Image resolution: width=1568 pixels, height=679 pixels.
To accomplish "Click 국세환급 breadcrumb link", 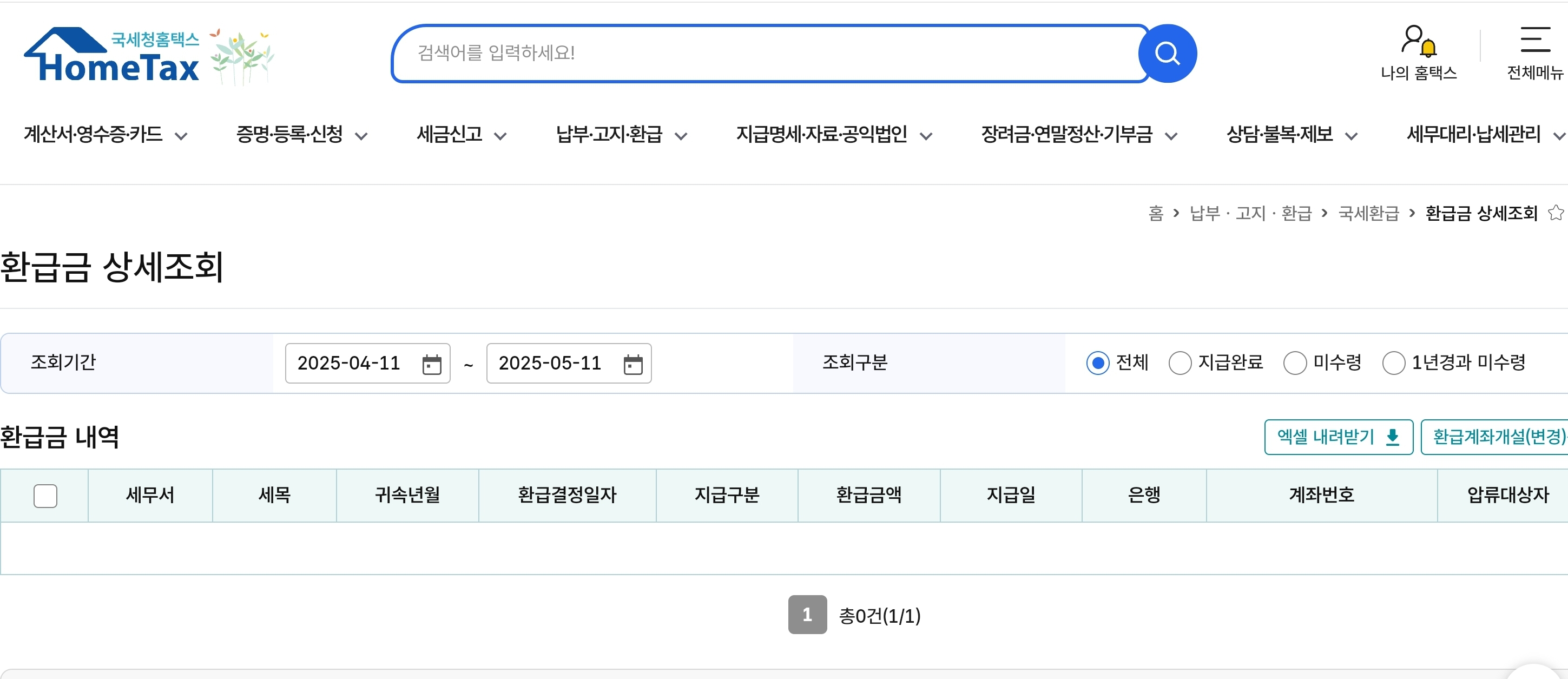I will pos(1368,213).
